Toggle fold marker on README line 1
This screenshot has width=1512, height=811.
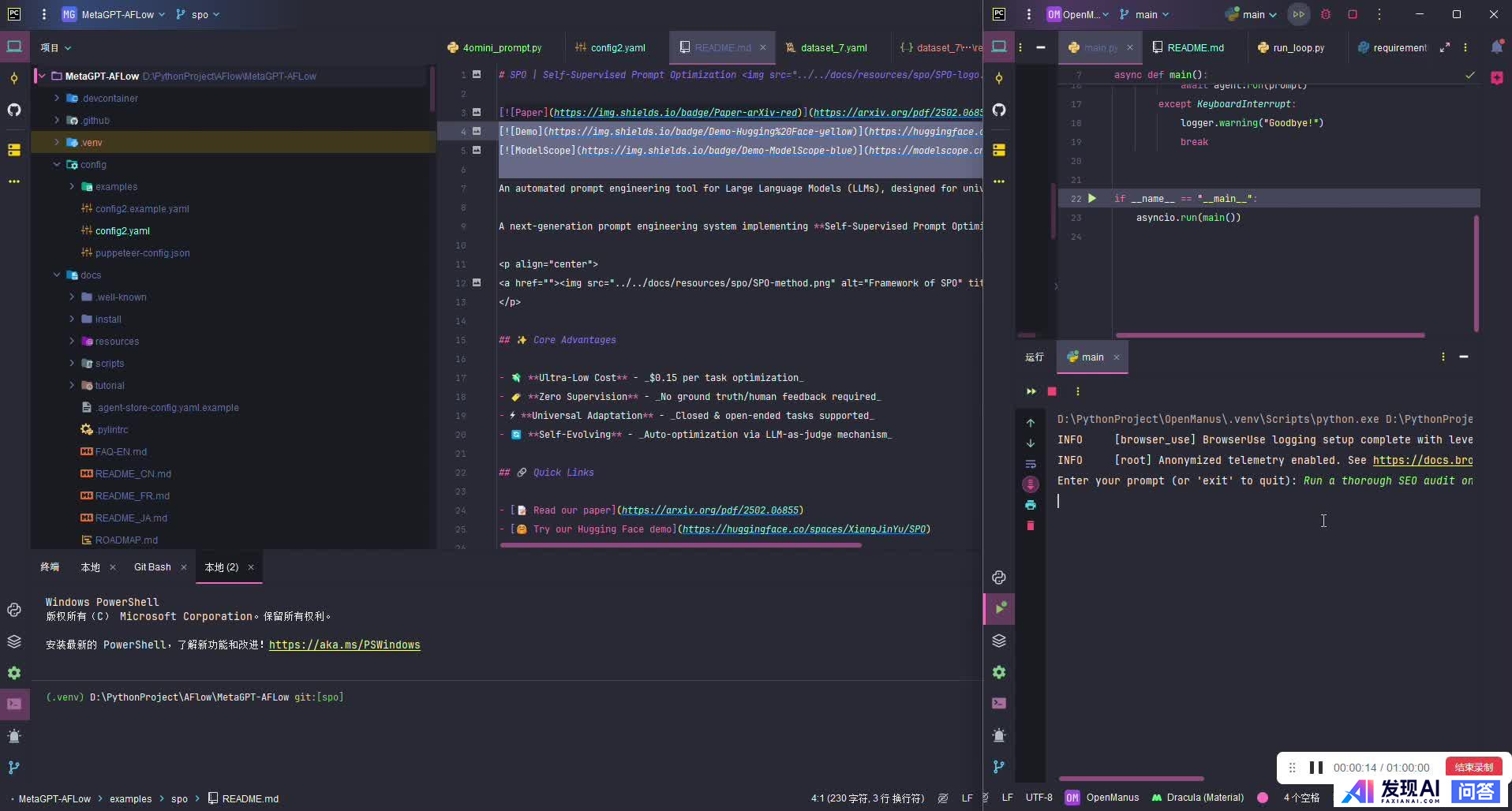pos(477,74)
